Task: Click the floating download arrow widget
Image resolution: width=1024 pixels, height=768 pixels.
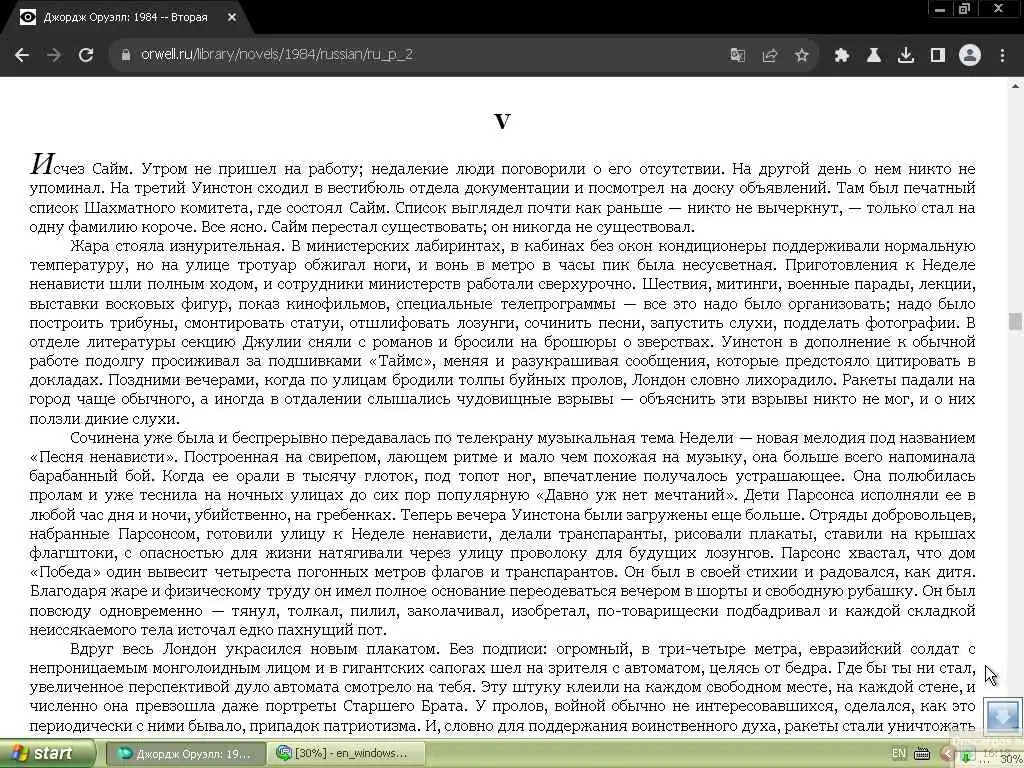Action: [x=1003, y=716]
